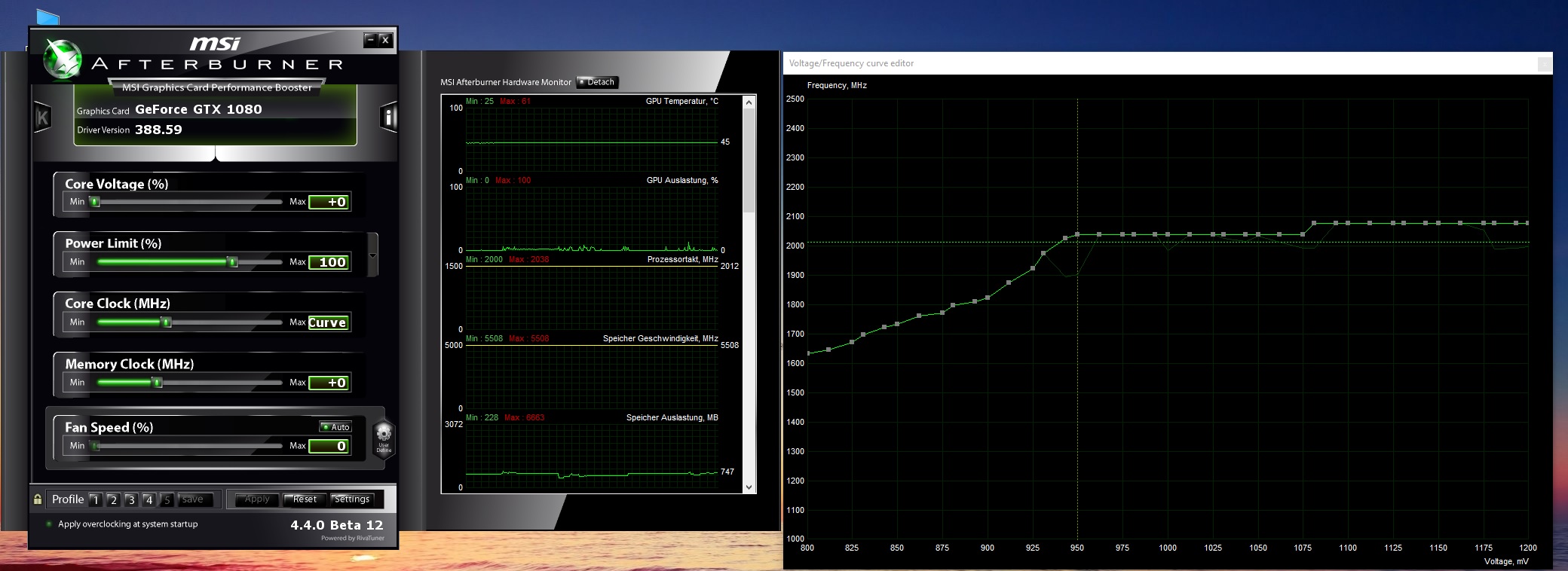Click the Speicher Auslastung graph
Screen dimensions: 1568x571
click(592, 456)
